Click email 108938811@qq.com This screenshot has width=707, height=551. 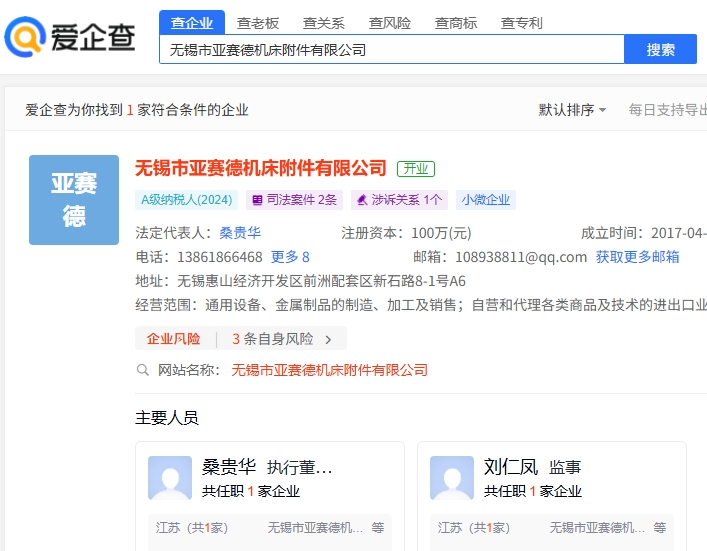(x=521, y=257)
